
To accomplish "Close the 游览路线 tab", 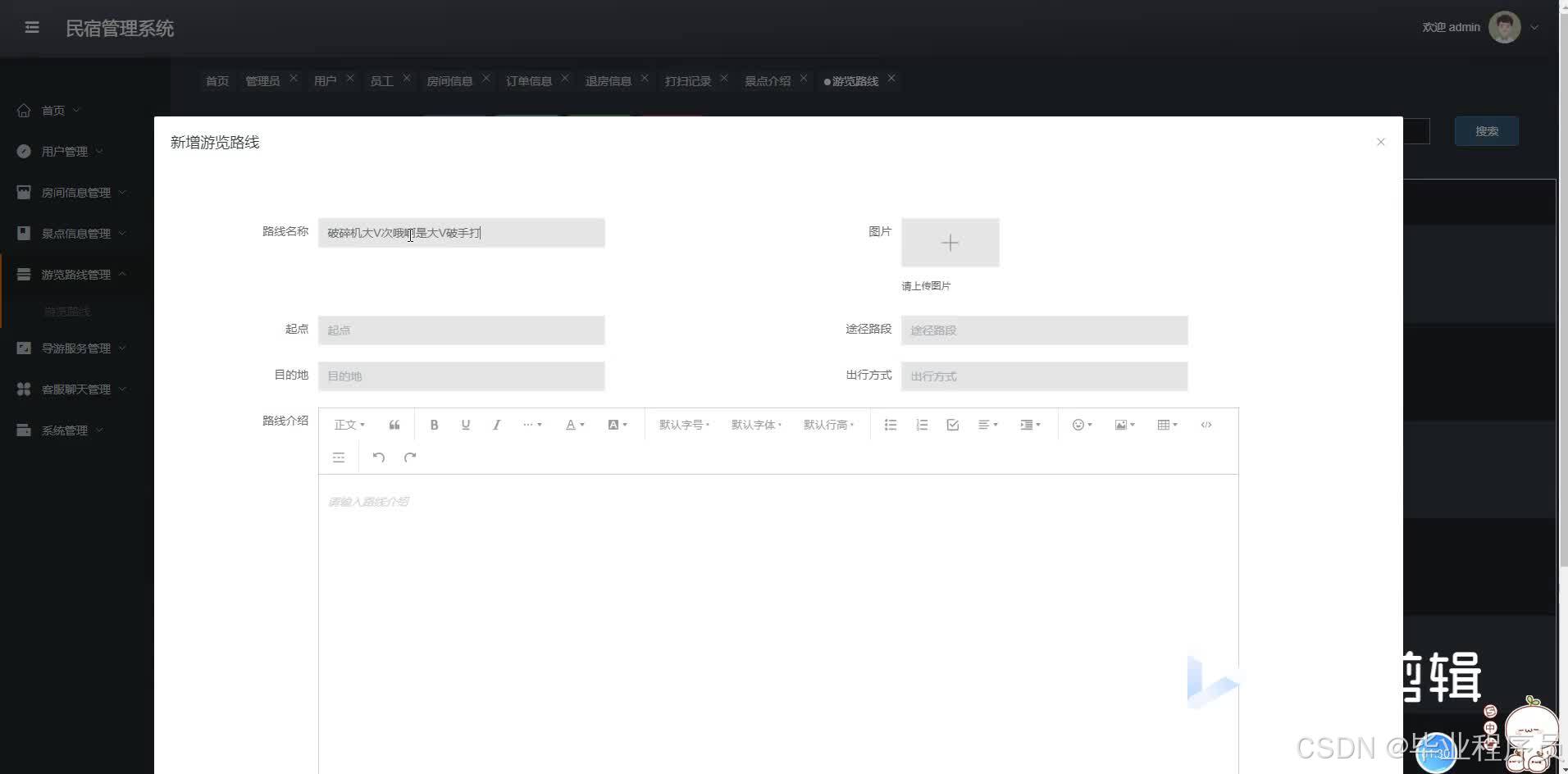I will (x=891, y=78).
